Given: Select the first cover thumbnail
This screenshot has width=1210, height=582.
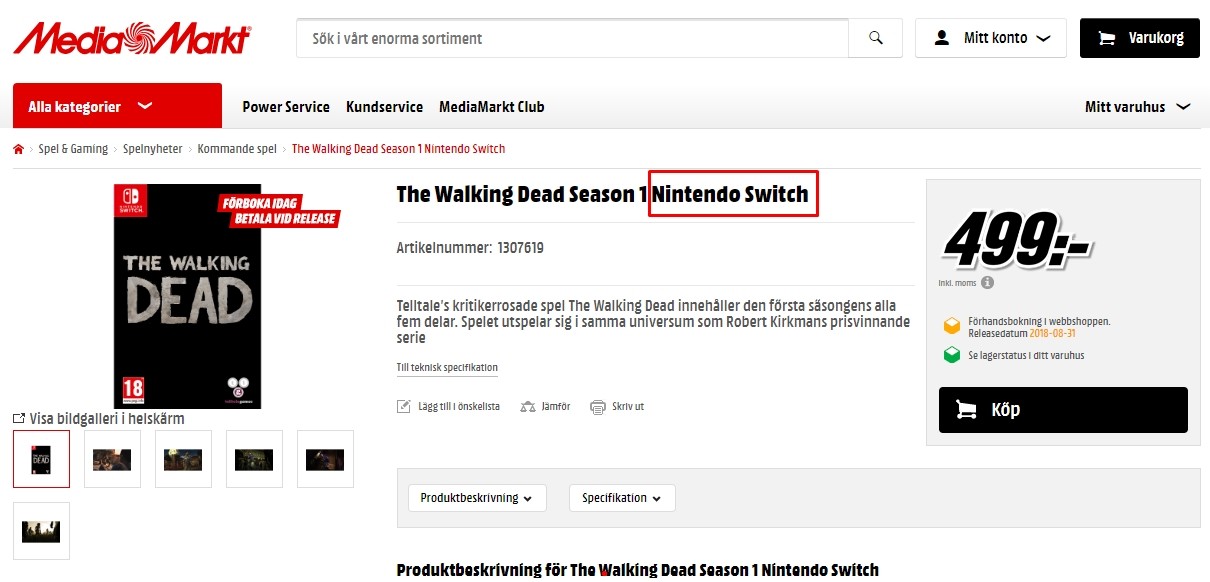Looking at the screenshot, I should tap(41, 459).
